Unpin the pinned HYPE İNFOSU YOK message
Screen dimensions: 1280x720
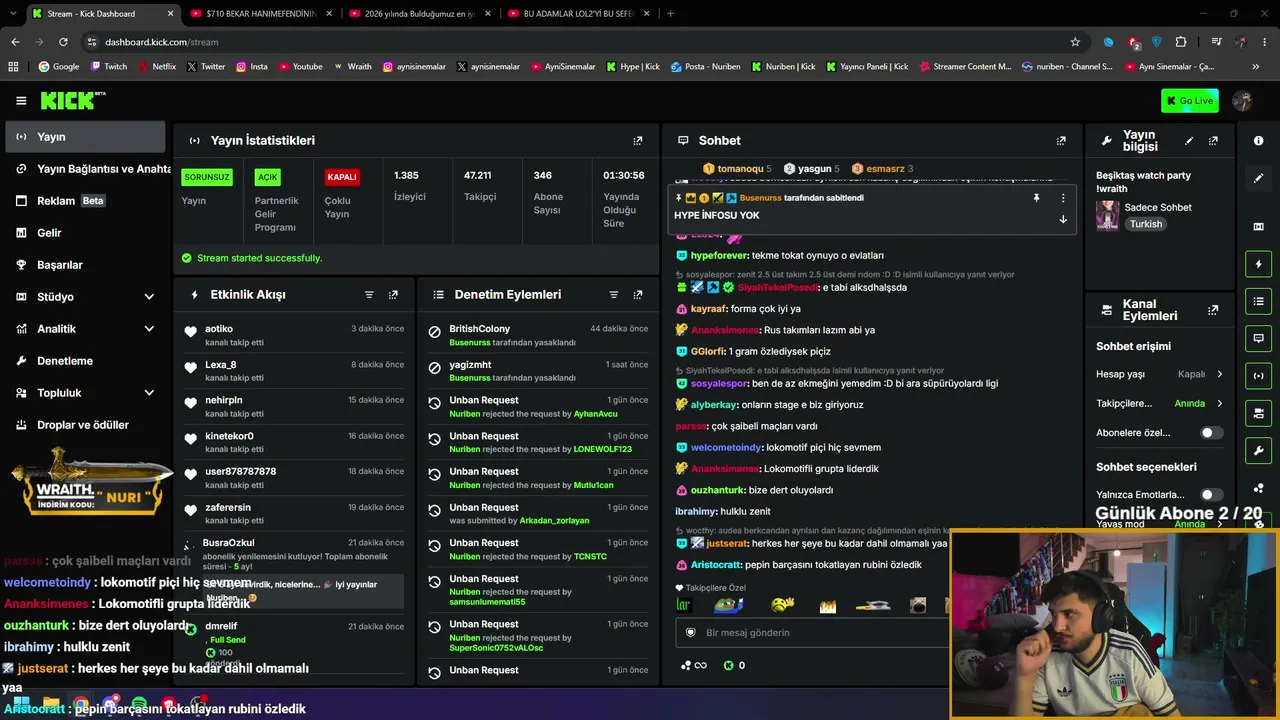point(1036,198)
